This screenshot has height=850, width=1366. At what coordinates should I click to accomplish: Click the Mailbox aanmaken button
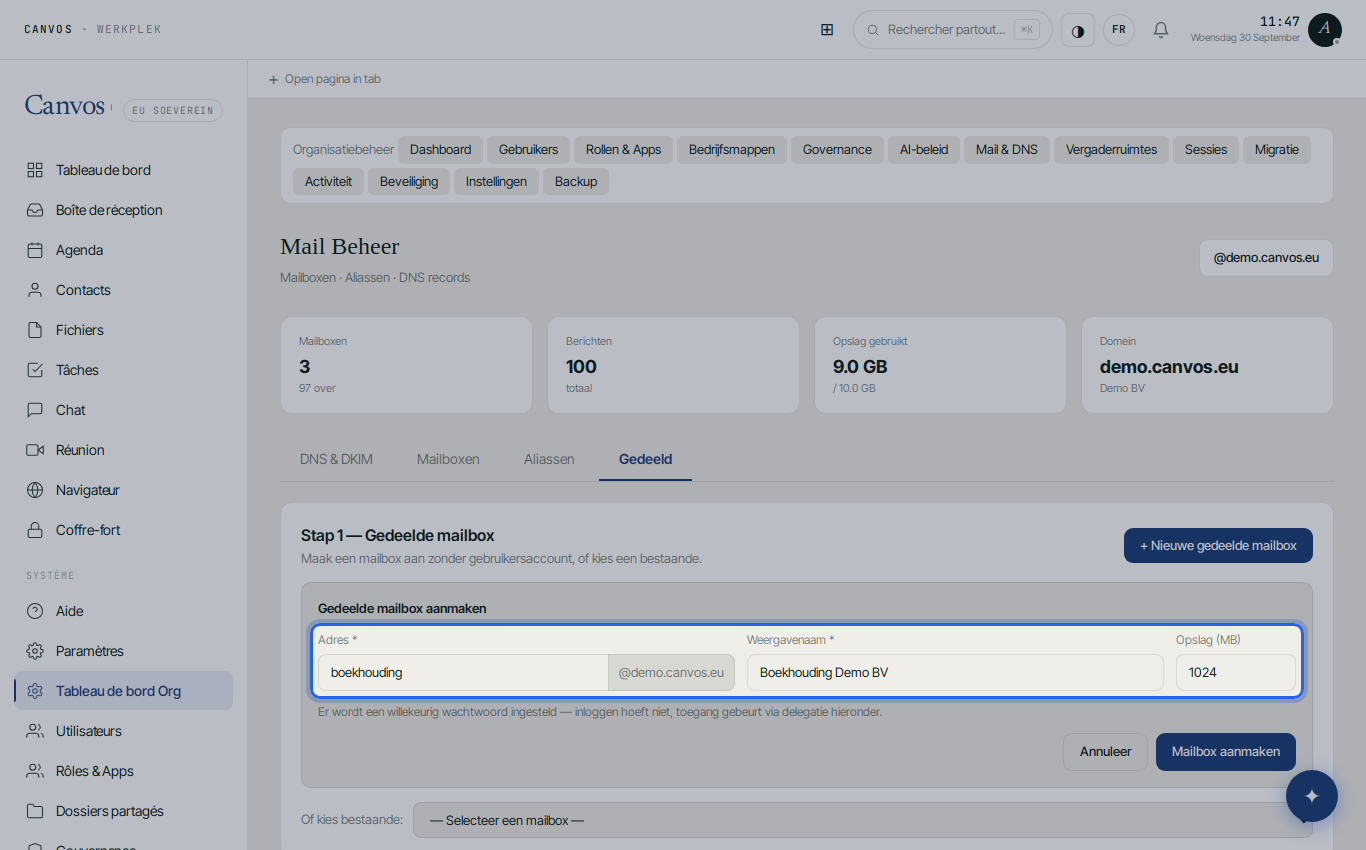pos(1226,752)
